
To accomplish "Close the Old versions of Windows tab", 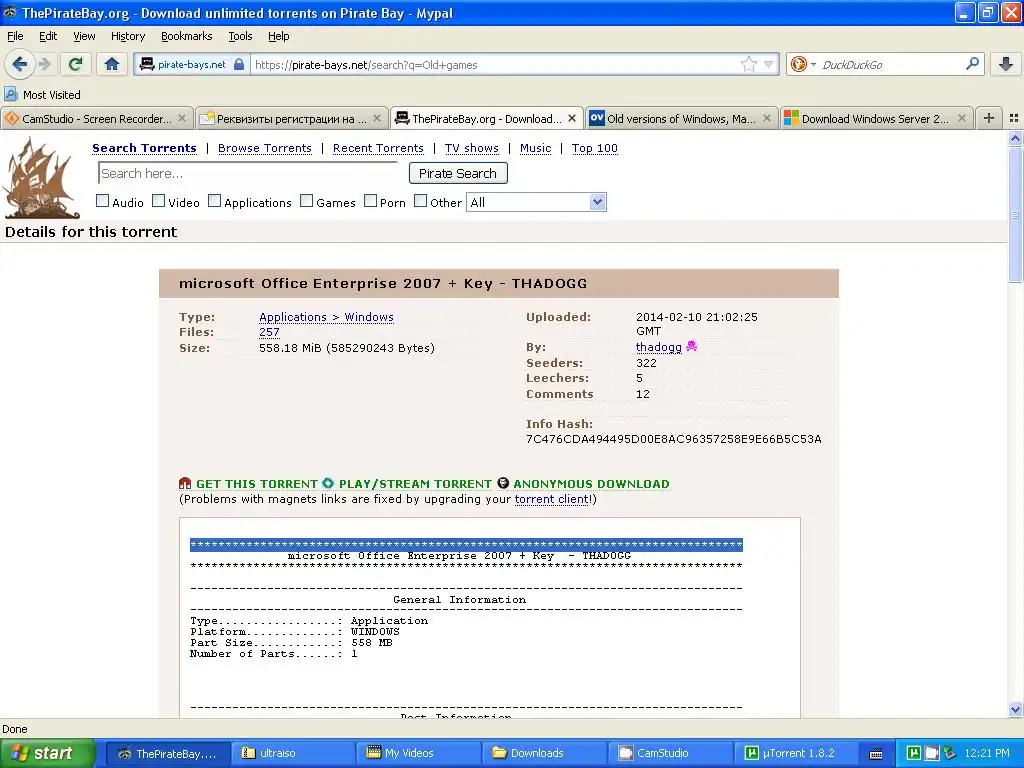I will (x=767, y=118).
